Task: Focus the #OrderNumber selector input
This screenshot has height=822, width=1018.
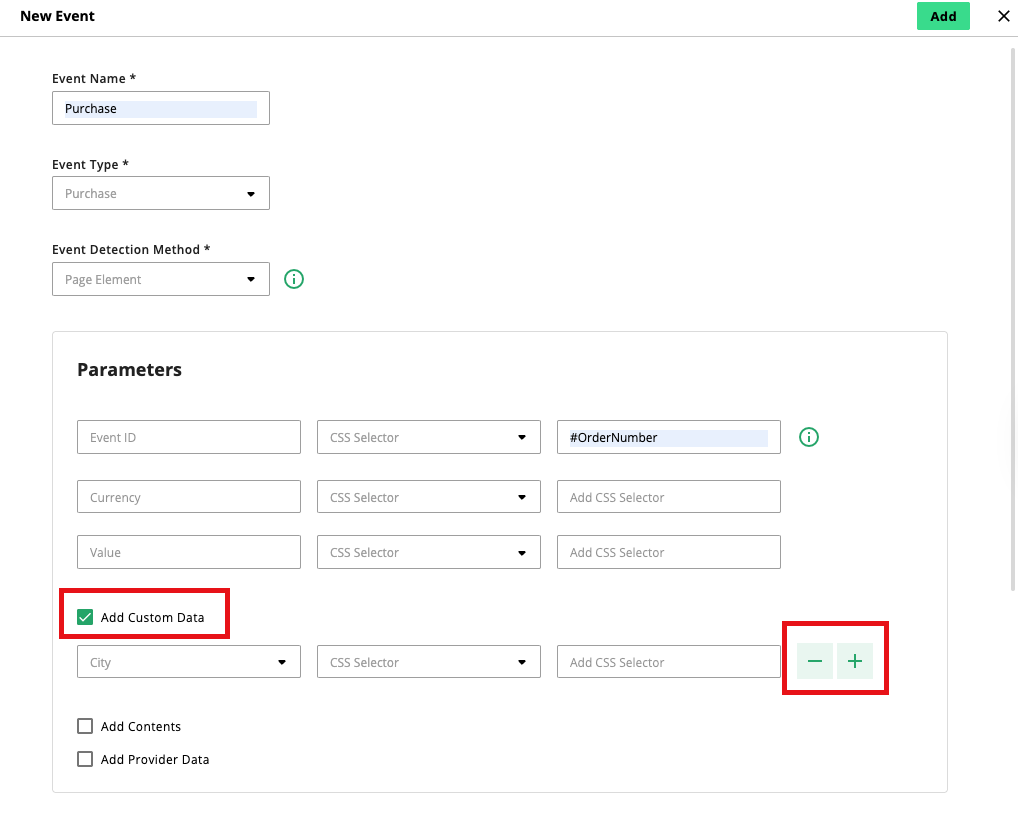Action: coord(668,437)
